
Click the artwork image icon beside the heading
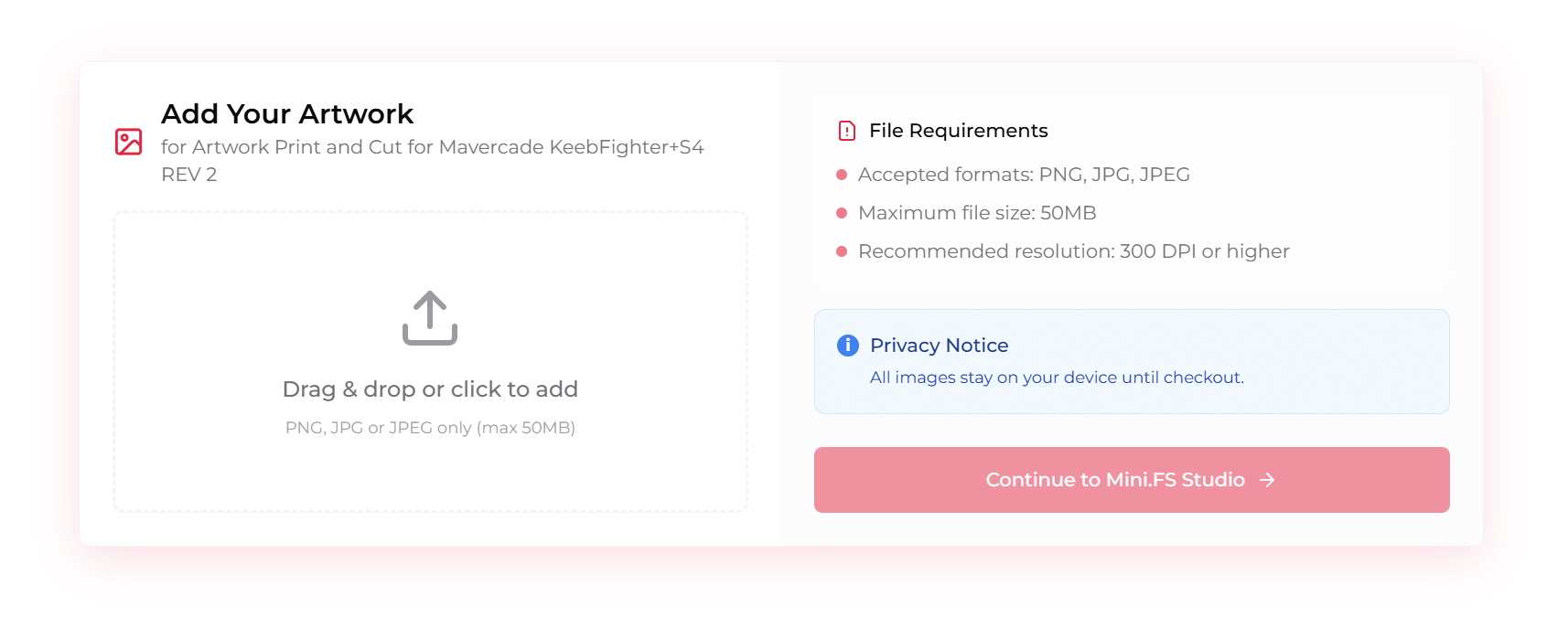coord(128,142)
